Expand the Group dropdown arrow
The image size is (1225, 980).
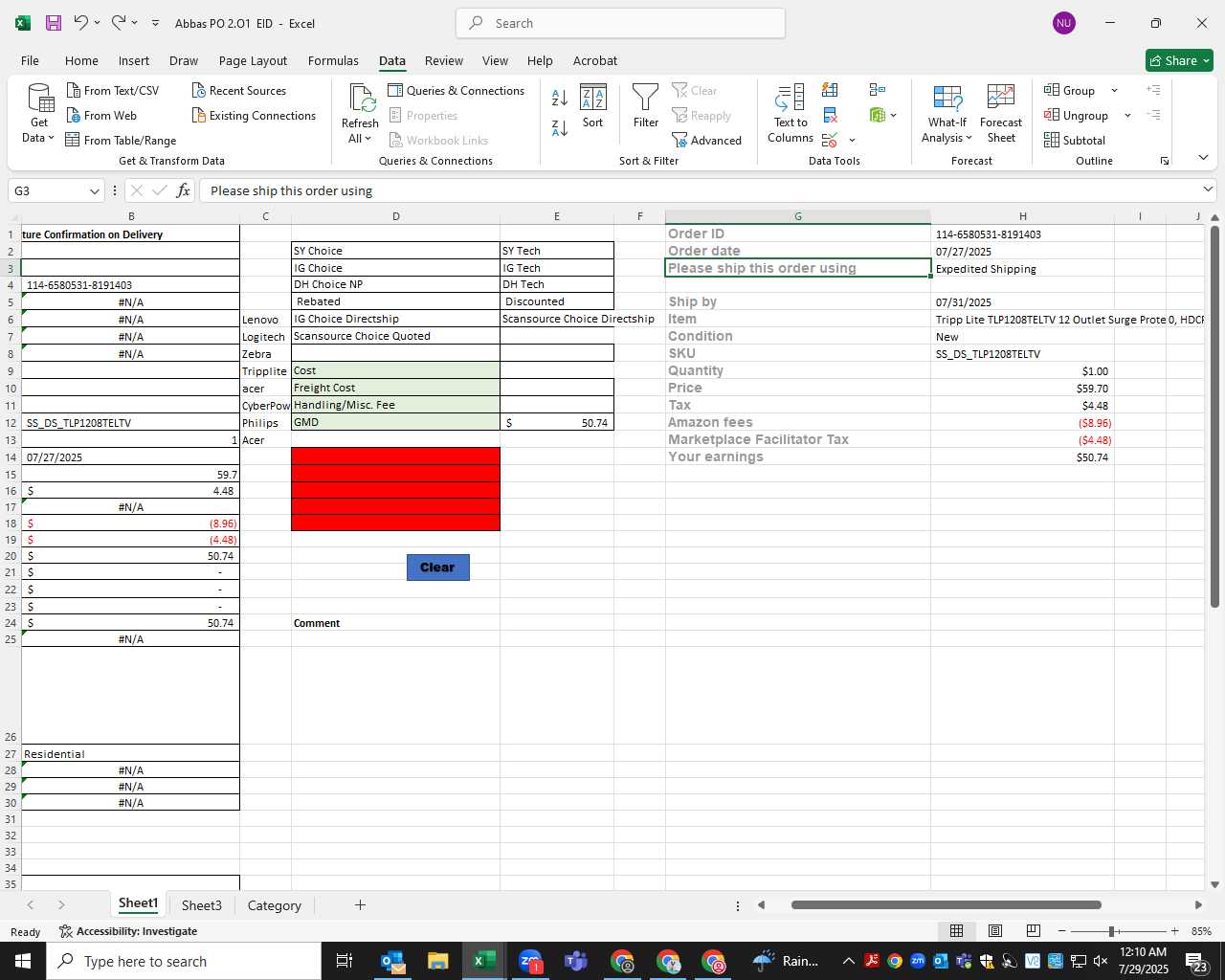pos(1114,90)
